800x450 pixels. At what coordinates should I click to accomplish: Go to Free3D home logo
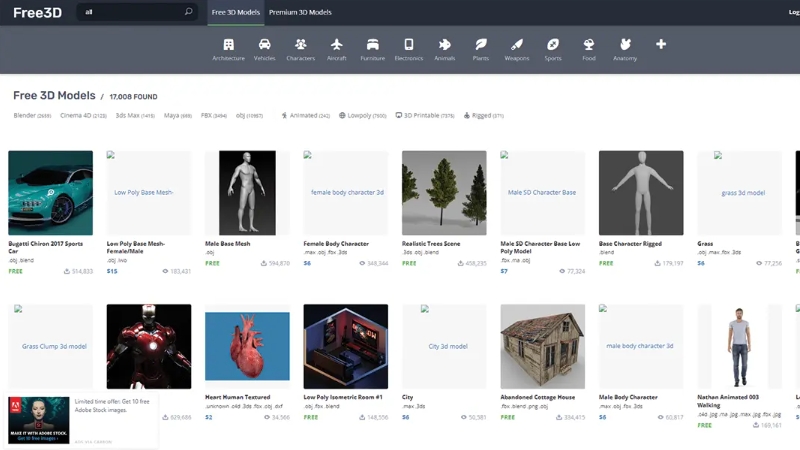(37, 12)
